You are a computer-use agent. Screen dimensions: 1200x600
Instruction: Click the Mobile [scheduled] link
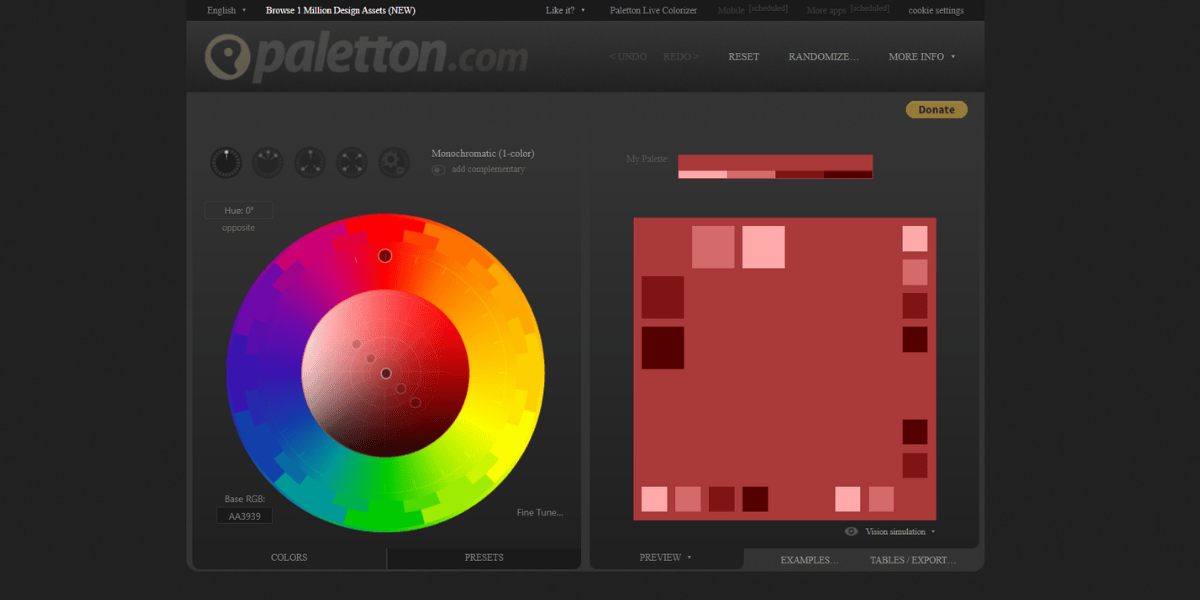[753, 10]
